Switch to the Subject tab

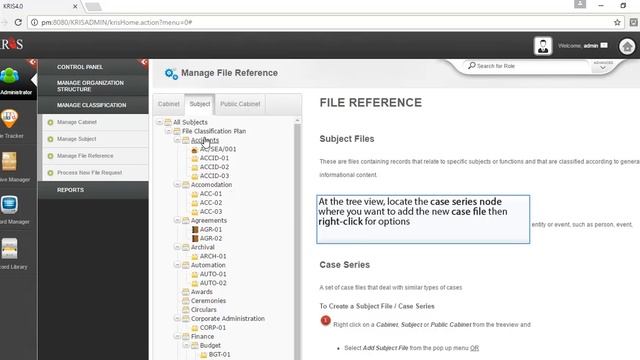(200, 104)
